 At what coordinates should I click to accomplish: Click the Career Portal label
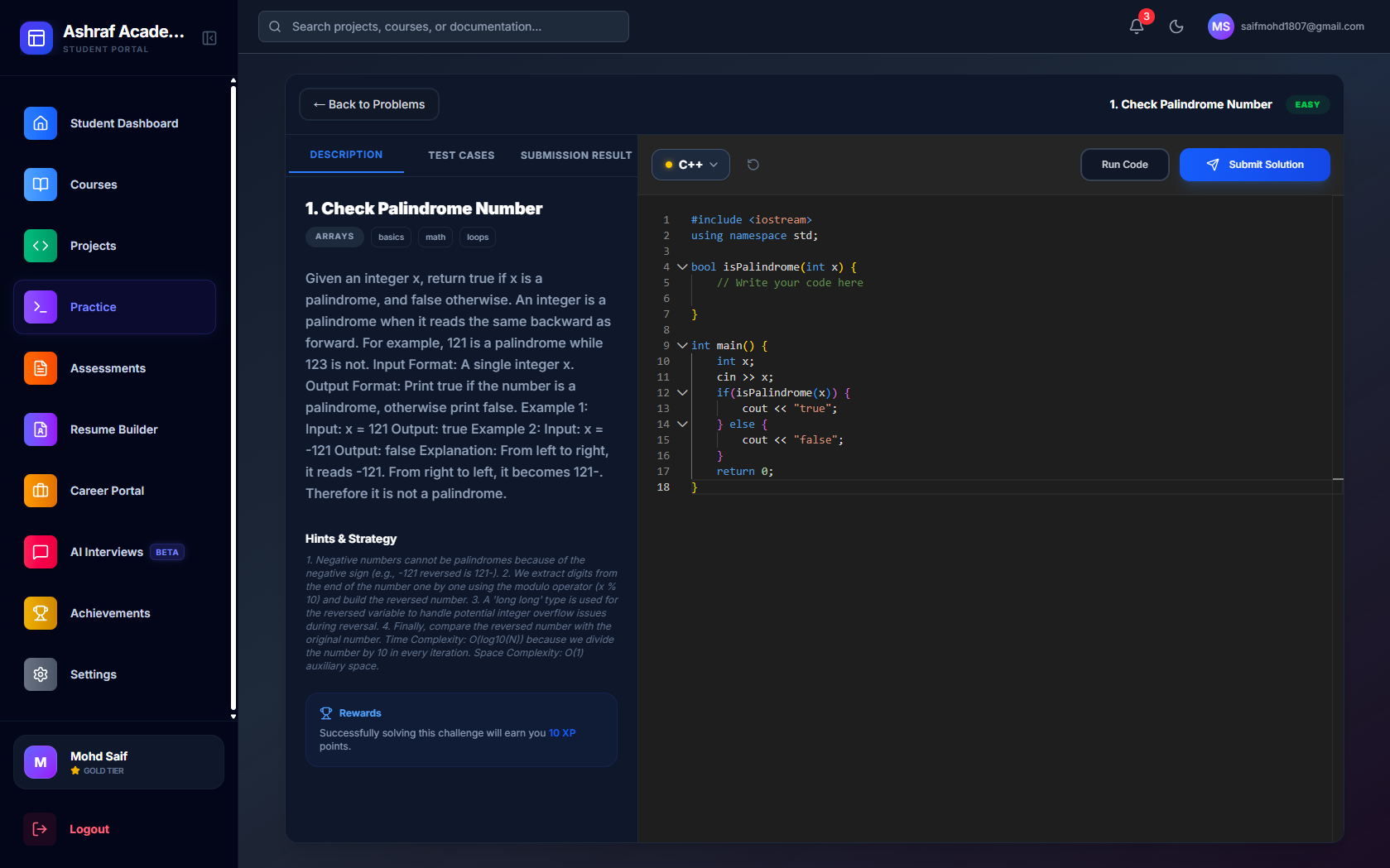tap(108, 491)
